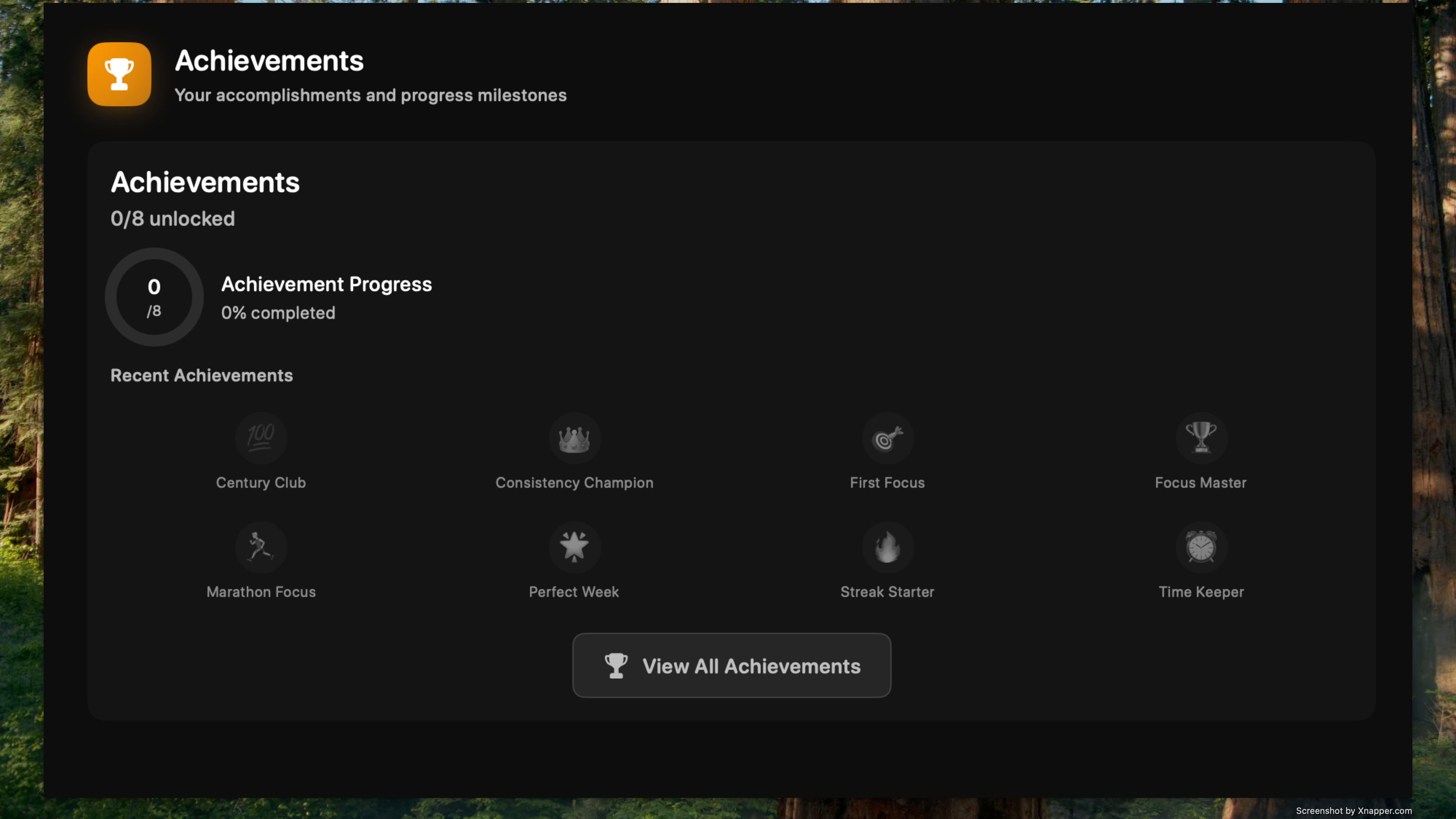Click the accomplishments subtitle under Achievements
The image size is (1456, 819).
[371, 95]
